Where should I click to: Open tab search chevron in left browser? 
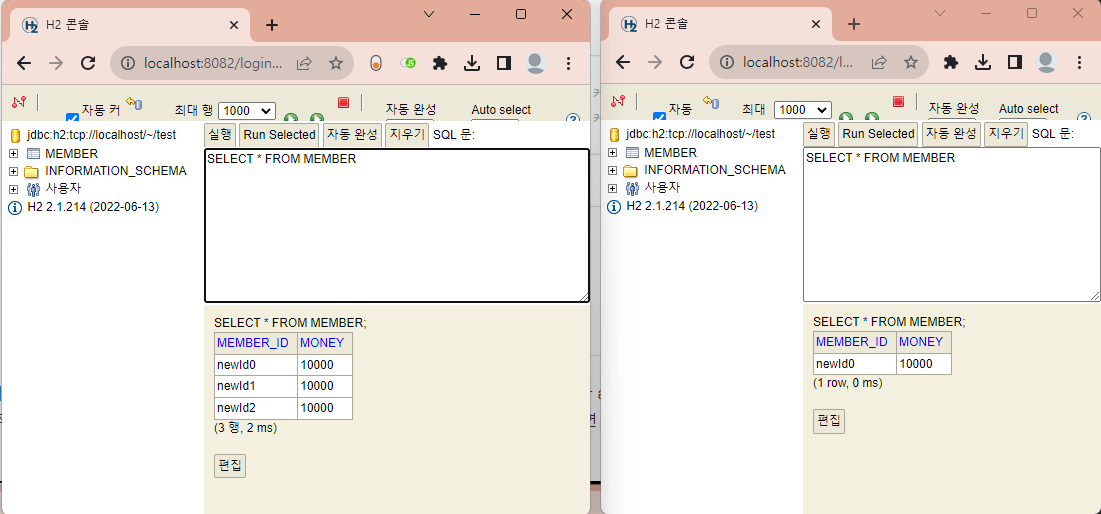[x=429, y=14]
